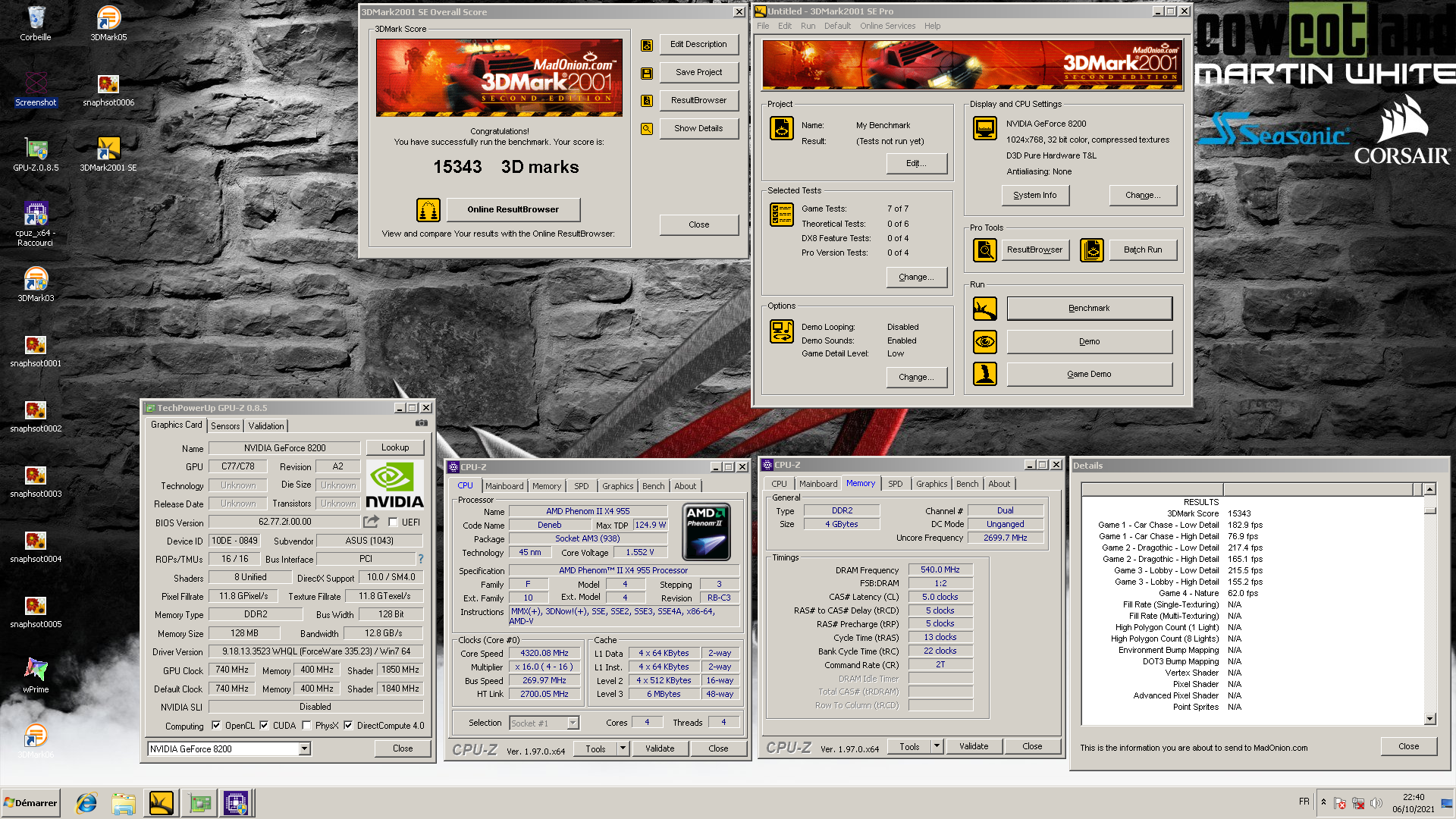The image size is (1456, 819).
Task: Switch to Mainboard tab in left CPU-Z
Action: [504, 486]
